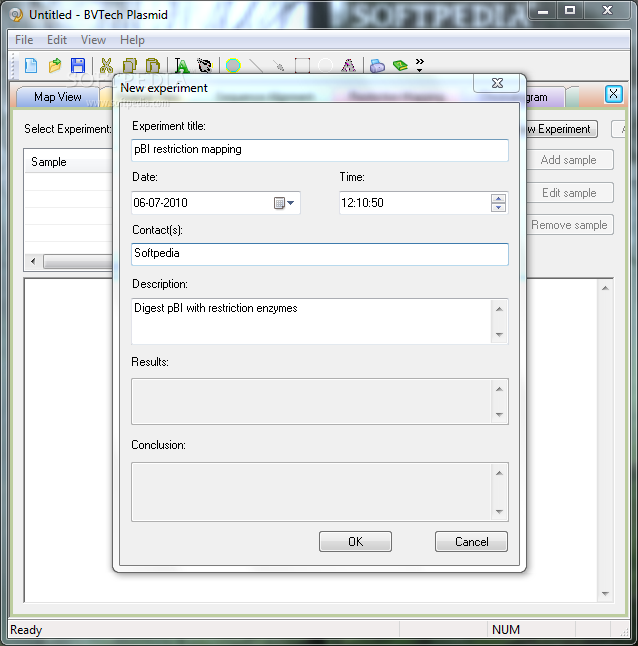Screen dimensions: 638x646
Task: Select the pointer select tool icon
Action: coord(204,66)
